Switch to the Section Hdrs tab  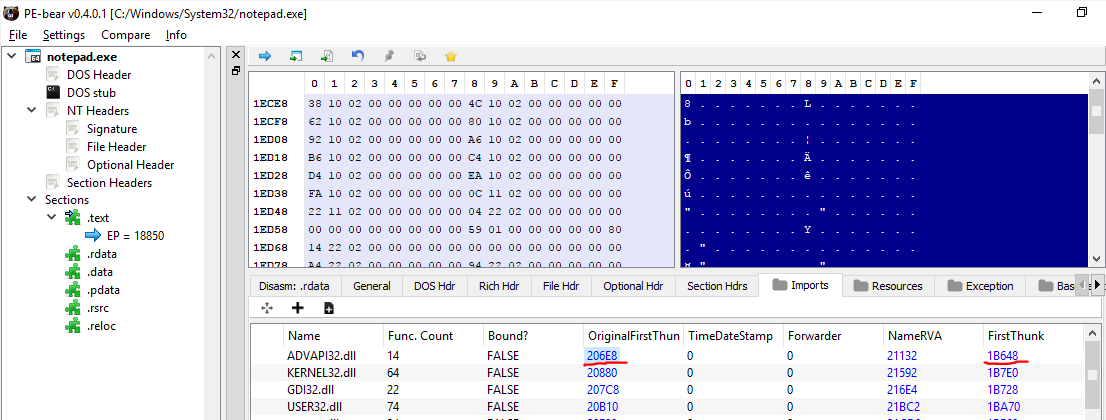717,286
